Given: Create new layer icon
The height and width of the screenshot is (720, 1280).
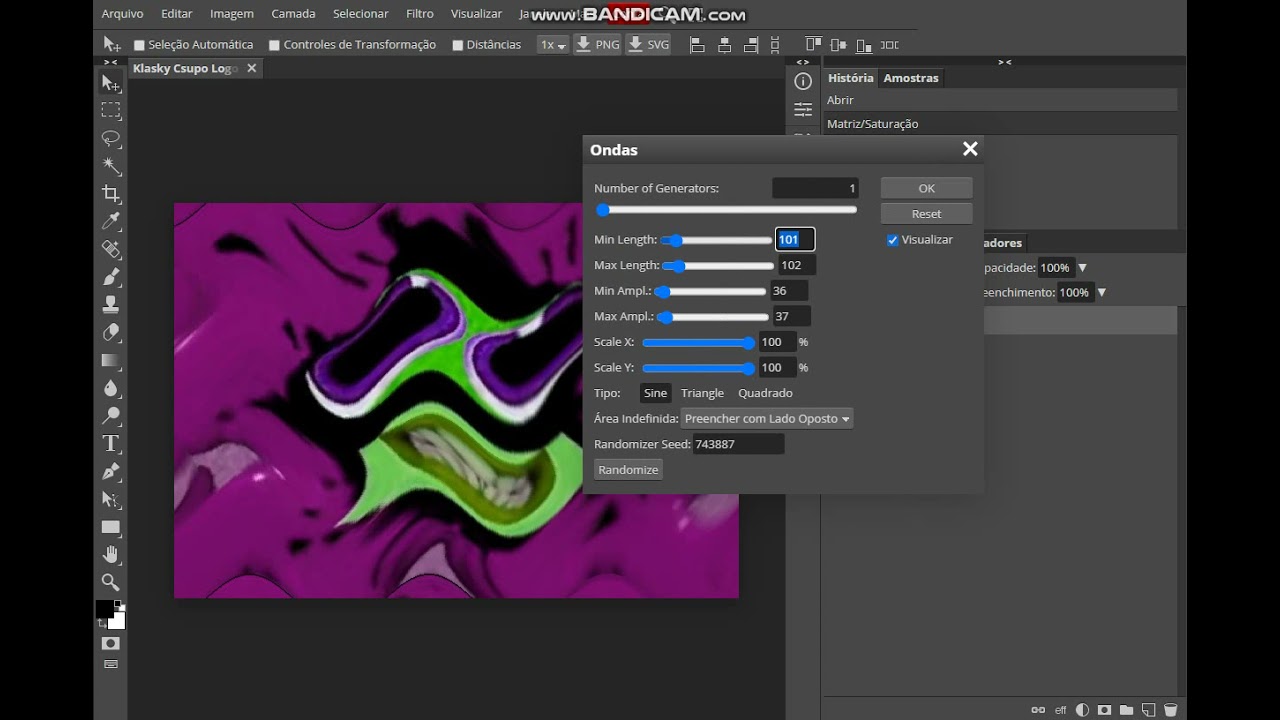Looking at the screenshot, I should 1148,710.
